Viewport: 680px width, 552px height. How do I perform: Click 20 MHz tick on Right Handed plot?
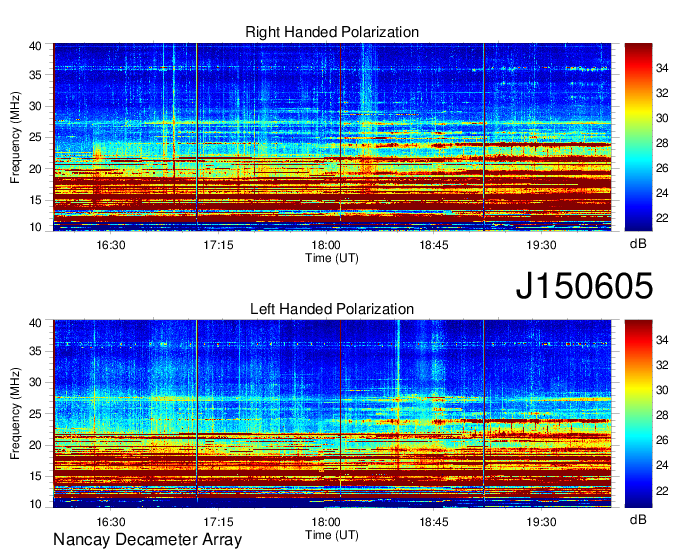coord(35,169)
